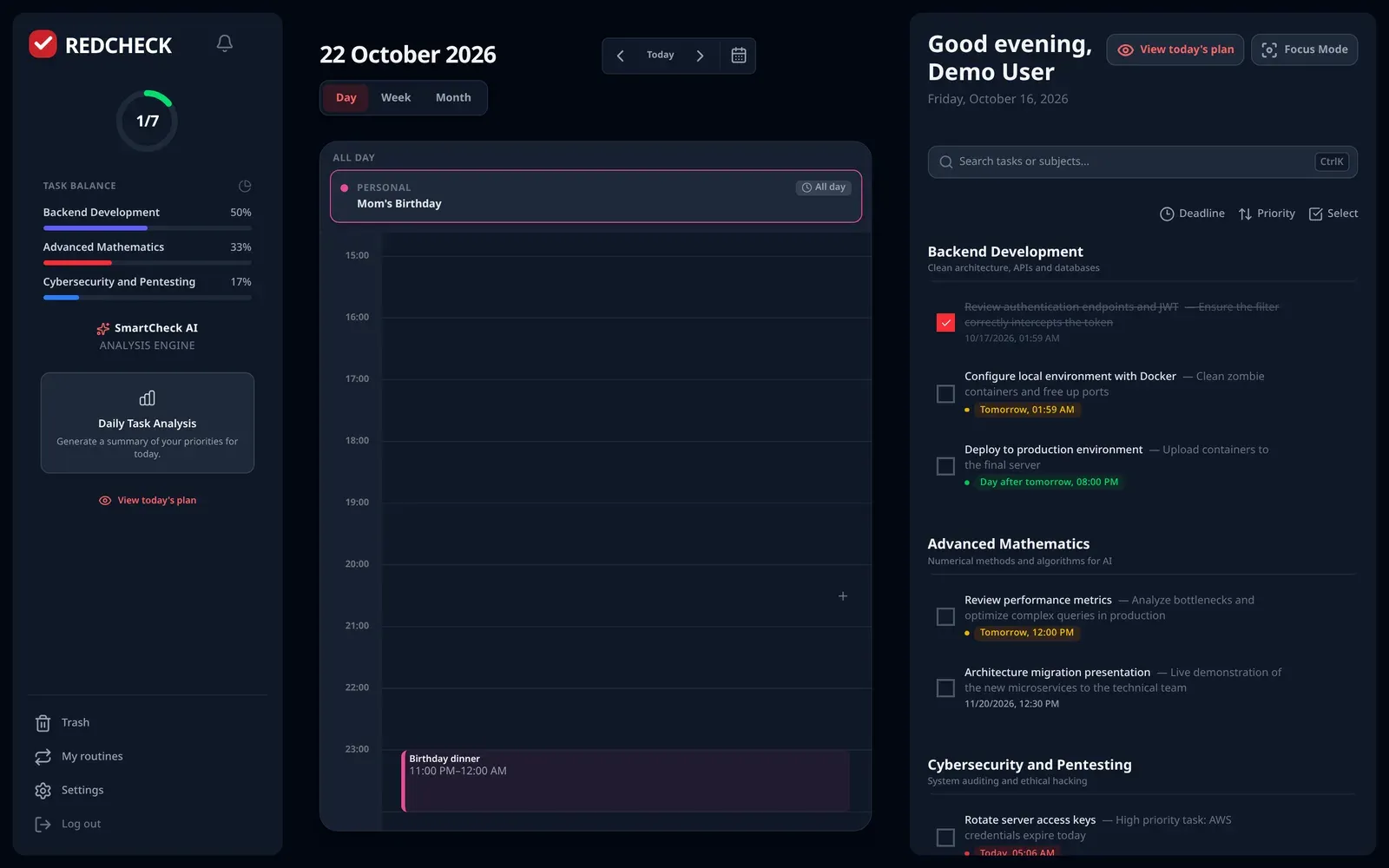Check Architecture migration presentation task
Viewport: 1389px width, 868px height.
click(945, 688)
